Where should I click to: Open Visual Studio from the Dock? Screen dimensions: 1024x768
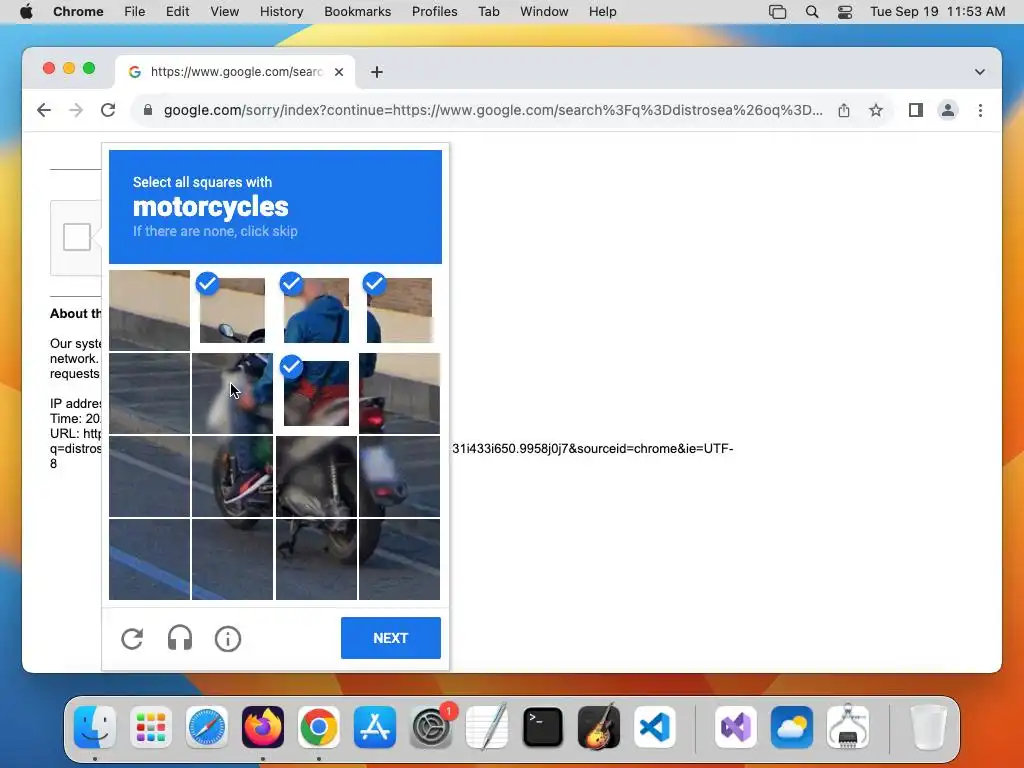(736, 727)
